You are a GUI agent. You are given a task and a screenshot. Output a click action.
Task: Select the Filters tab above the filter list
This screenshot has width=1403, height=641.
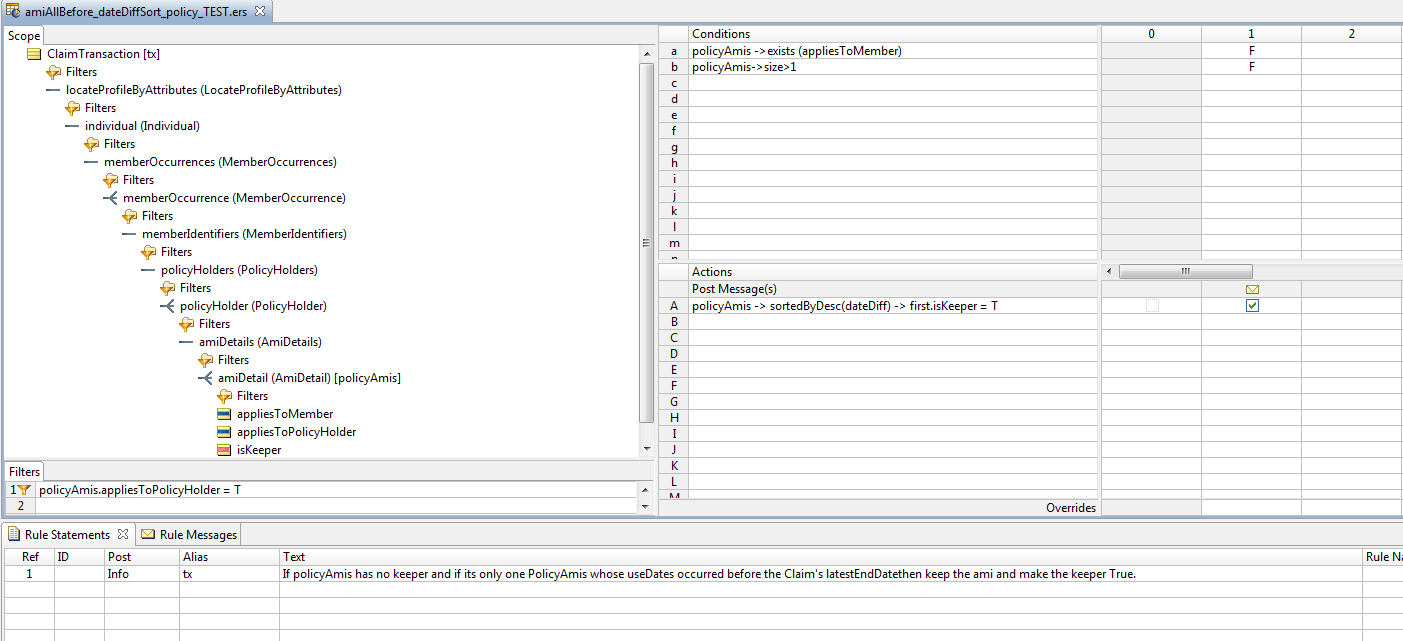click(25, 472)
